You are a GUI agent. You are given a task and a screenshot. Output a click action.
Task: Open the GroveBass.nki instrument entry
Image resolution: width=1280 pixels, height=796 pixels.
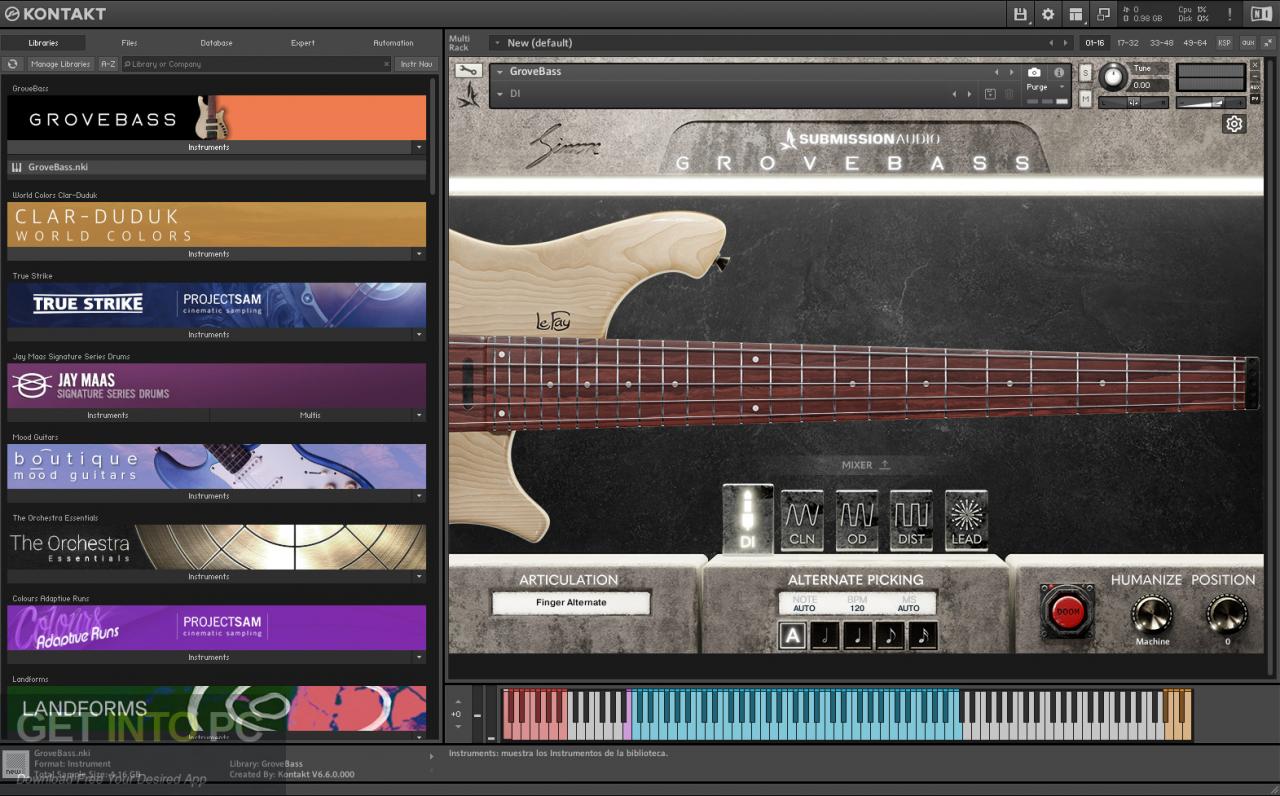(217, 167)
